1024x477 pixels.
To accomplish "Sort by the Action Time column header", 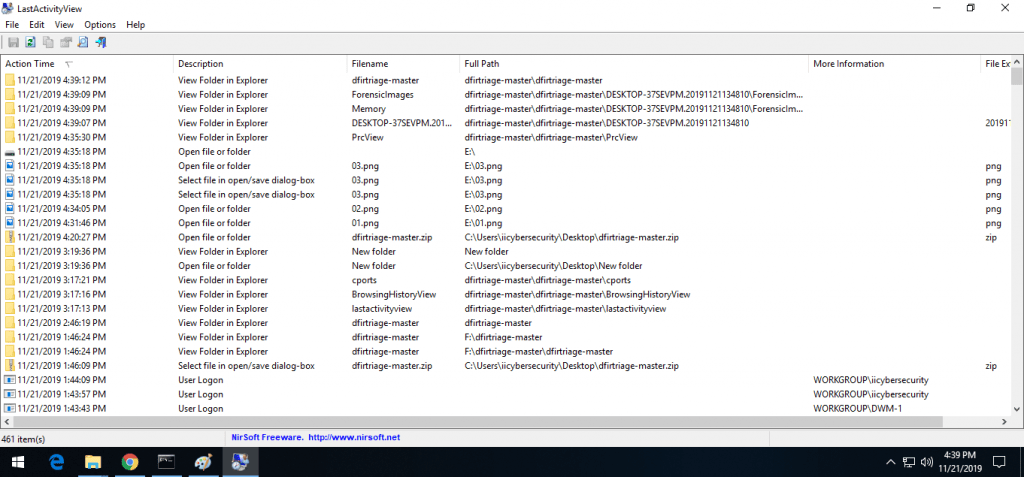I will click(x=87, y=64).
